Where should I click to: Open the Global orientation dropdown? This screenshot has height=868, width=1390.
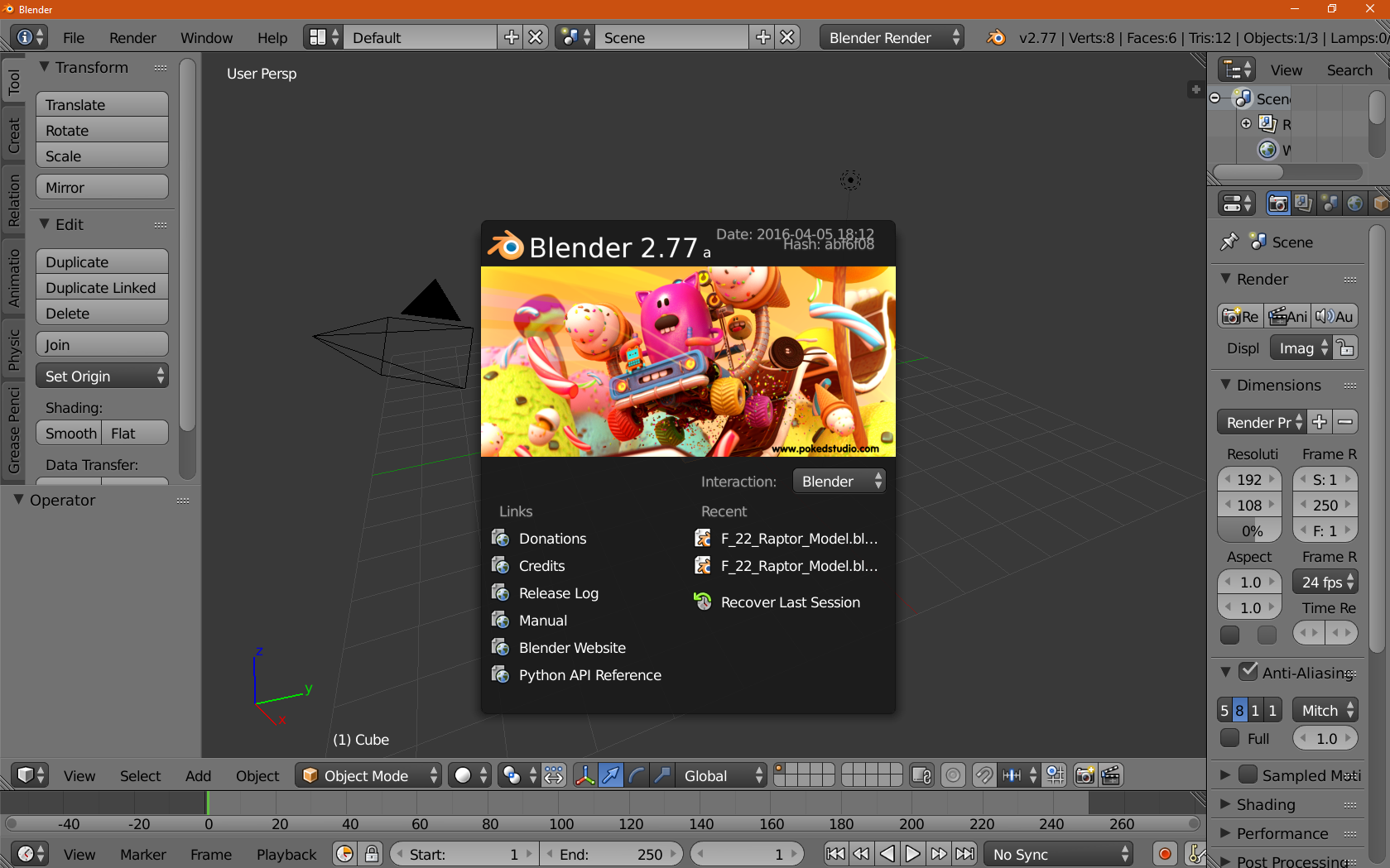(x=722, y=775)
